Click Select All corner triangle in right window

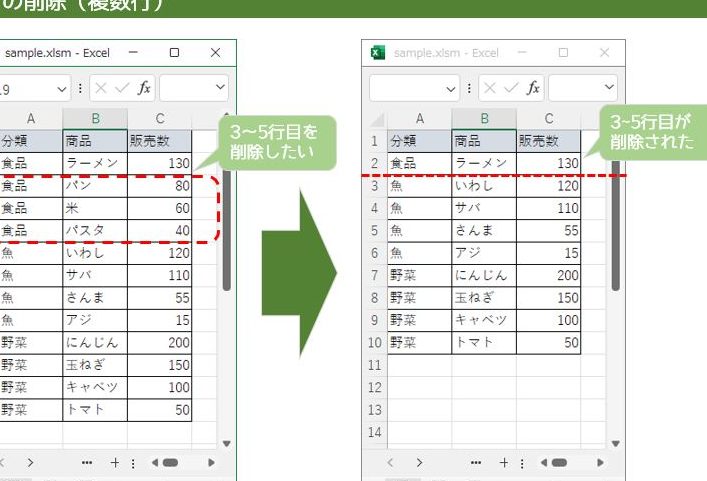point(377,119)
